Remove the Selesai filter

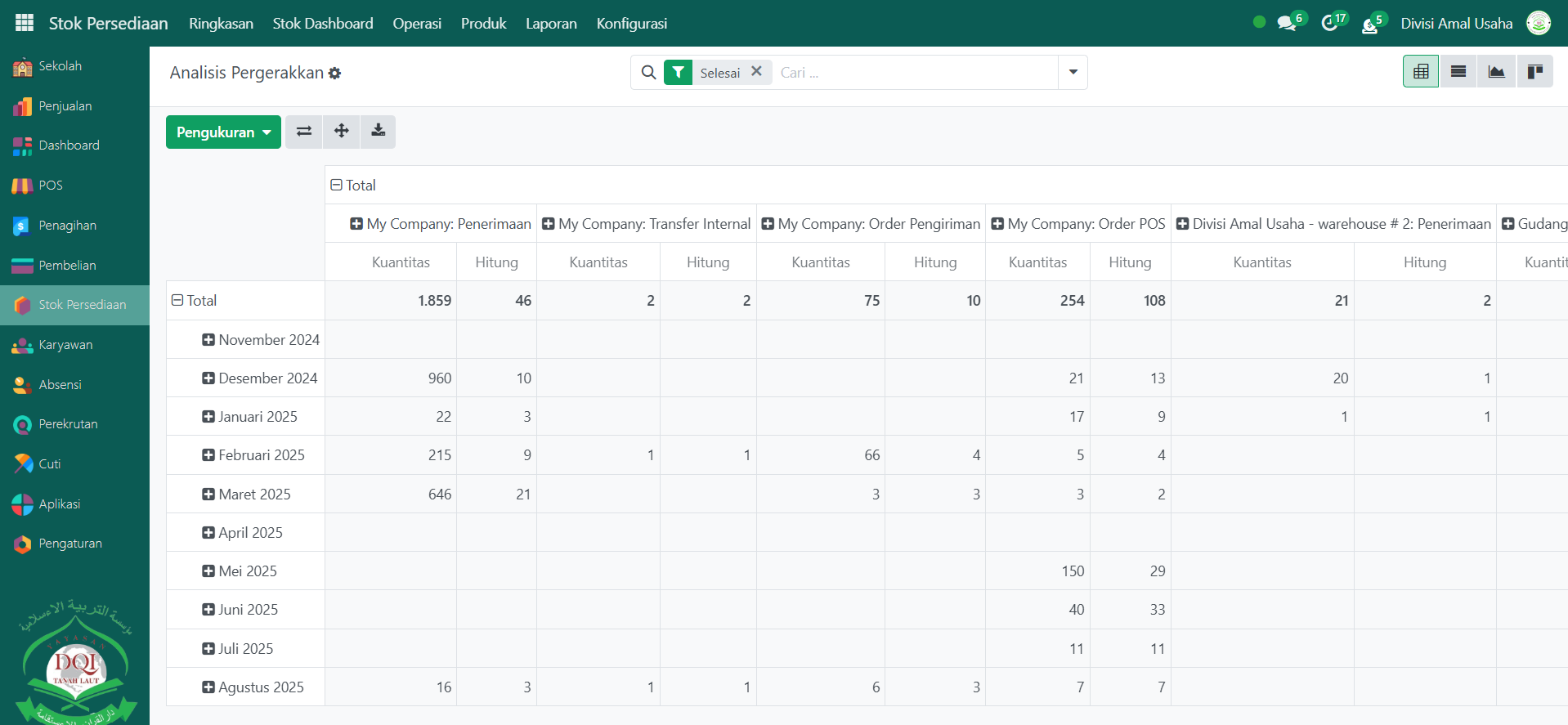coord(757,72)
